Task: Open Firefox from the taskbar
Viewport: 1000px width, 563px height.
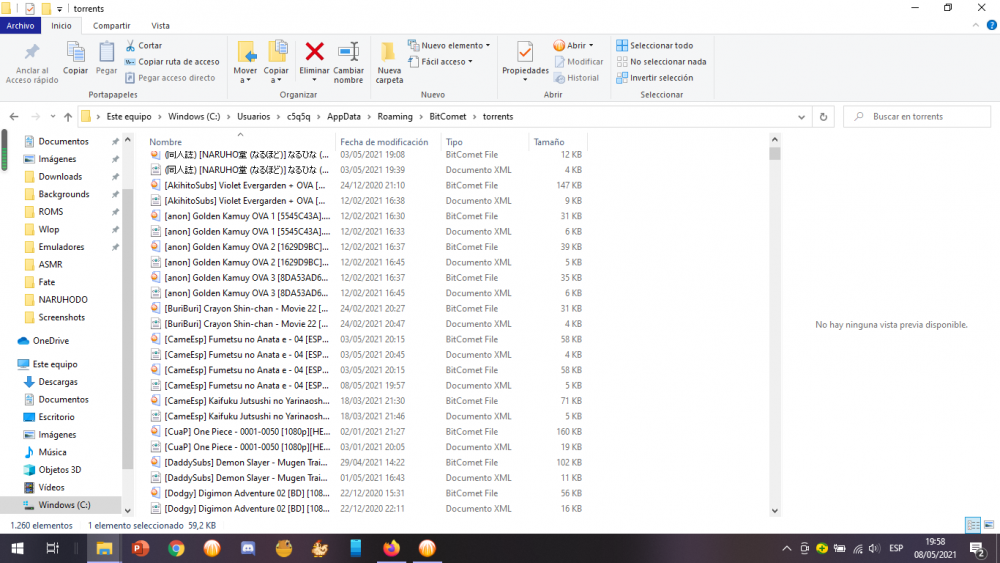Action: coord(392,548)
